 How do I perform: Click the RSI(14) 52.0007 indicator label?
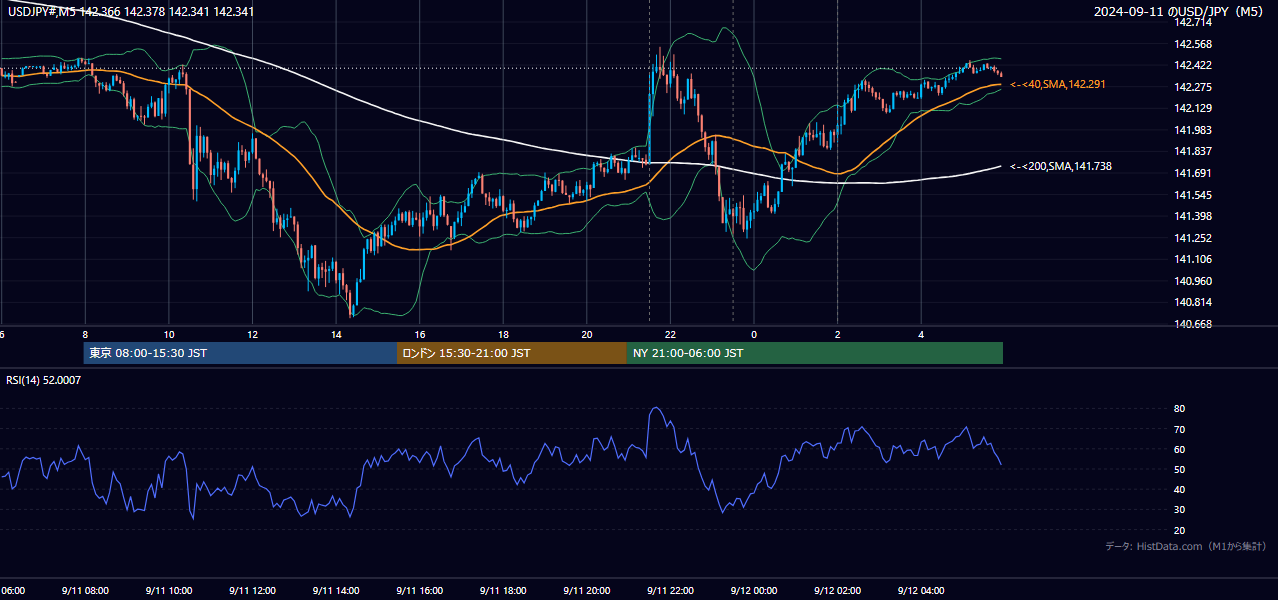(44, 380)
